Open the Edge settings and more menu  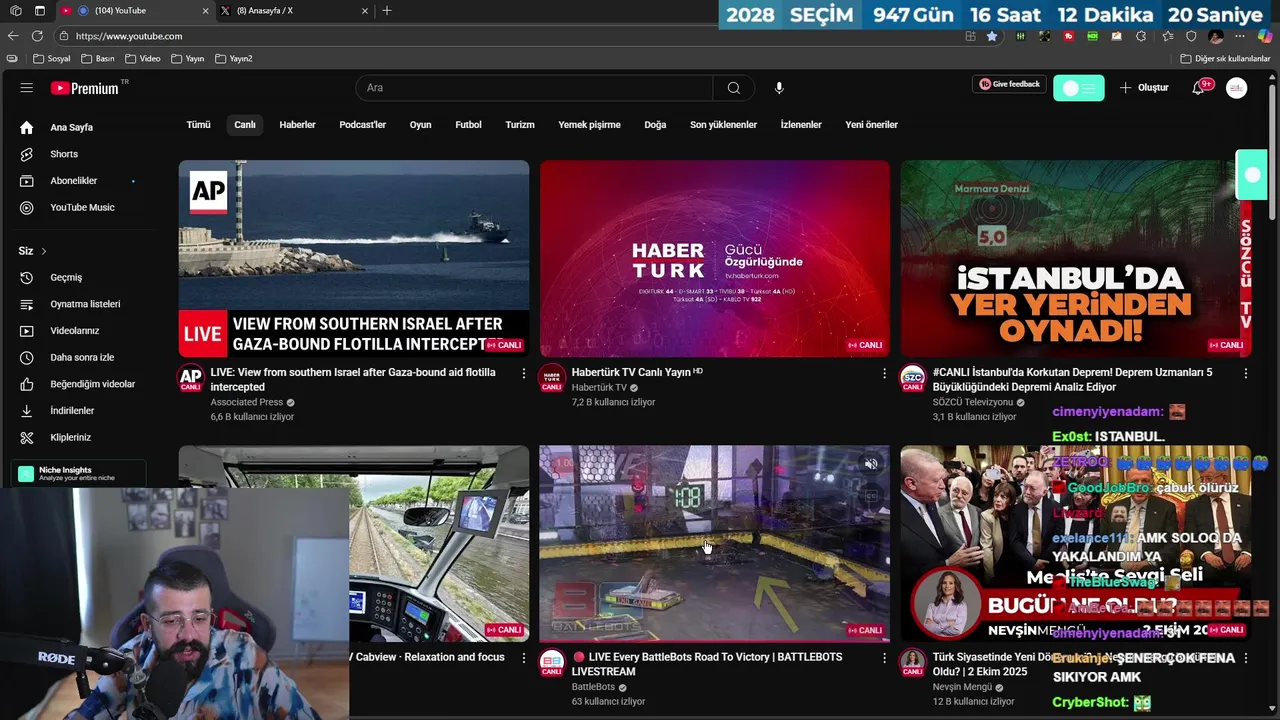tap(1240, 36)
